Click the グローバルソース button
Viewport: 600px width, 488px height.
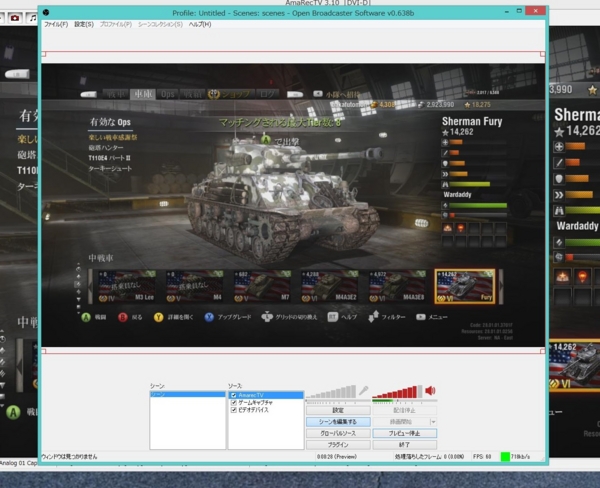[338, 433]
